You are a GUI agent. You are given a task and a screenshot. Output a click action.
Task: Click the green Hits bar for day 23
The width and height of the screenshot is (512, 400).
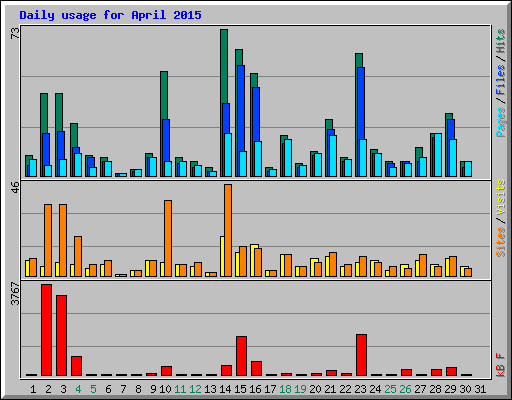(359, 60)
